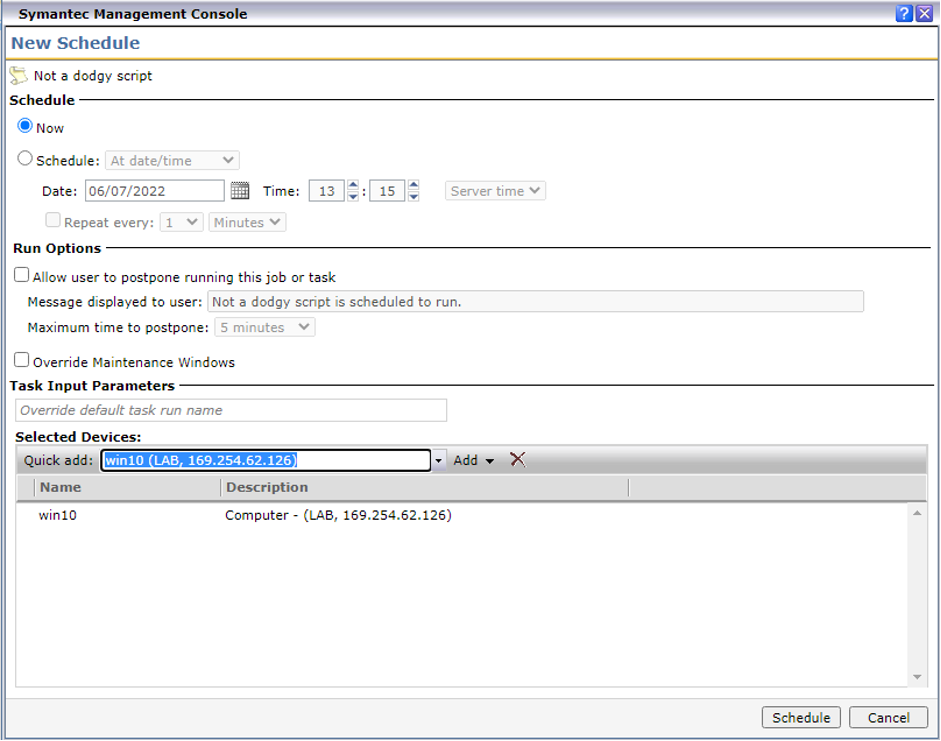Decrease the hour value with down arrow

pos(353,196)
